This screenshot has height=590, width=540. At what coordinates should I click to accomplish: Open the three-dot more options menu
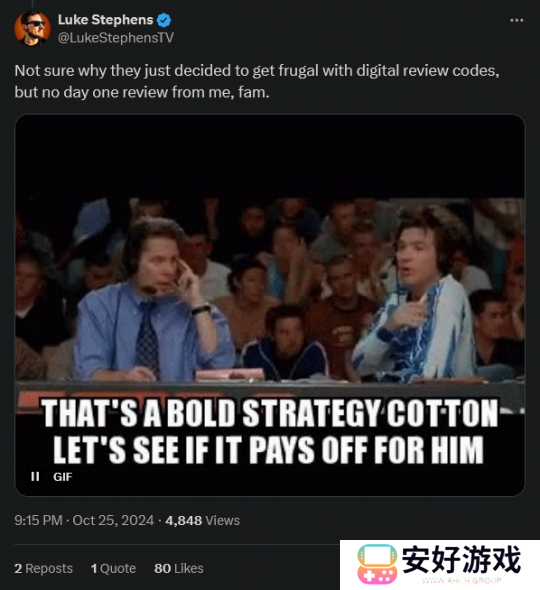pyautogui.click(x=516, y=20)
